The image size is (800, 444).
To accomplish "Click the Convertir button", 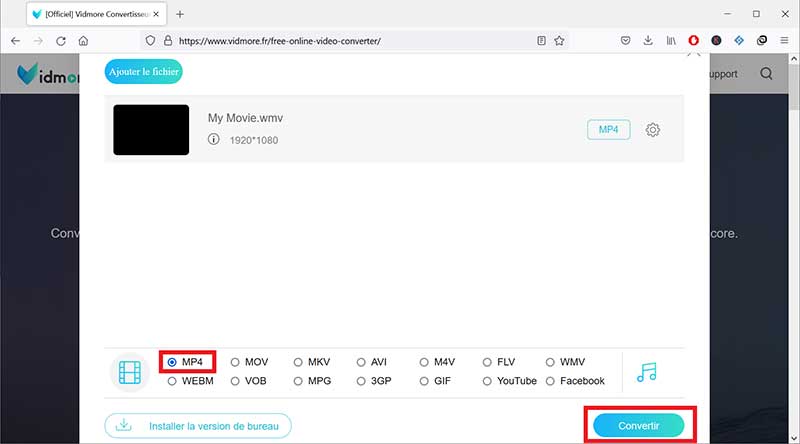I will click(x=638, y=426).
